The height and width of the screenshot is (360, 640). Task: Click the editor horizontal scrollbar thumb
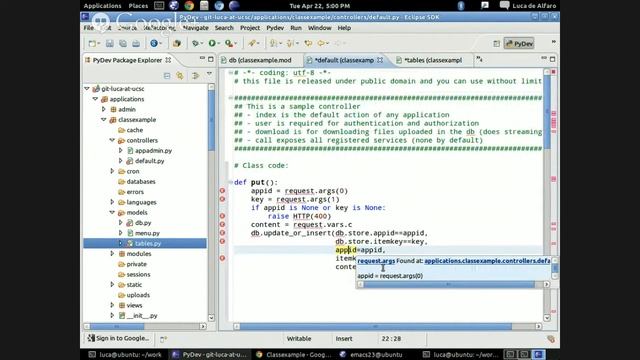[376, 327]
